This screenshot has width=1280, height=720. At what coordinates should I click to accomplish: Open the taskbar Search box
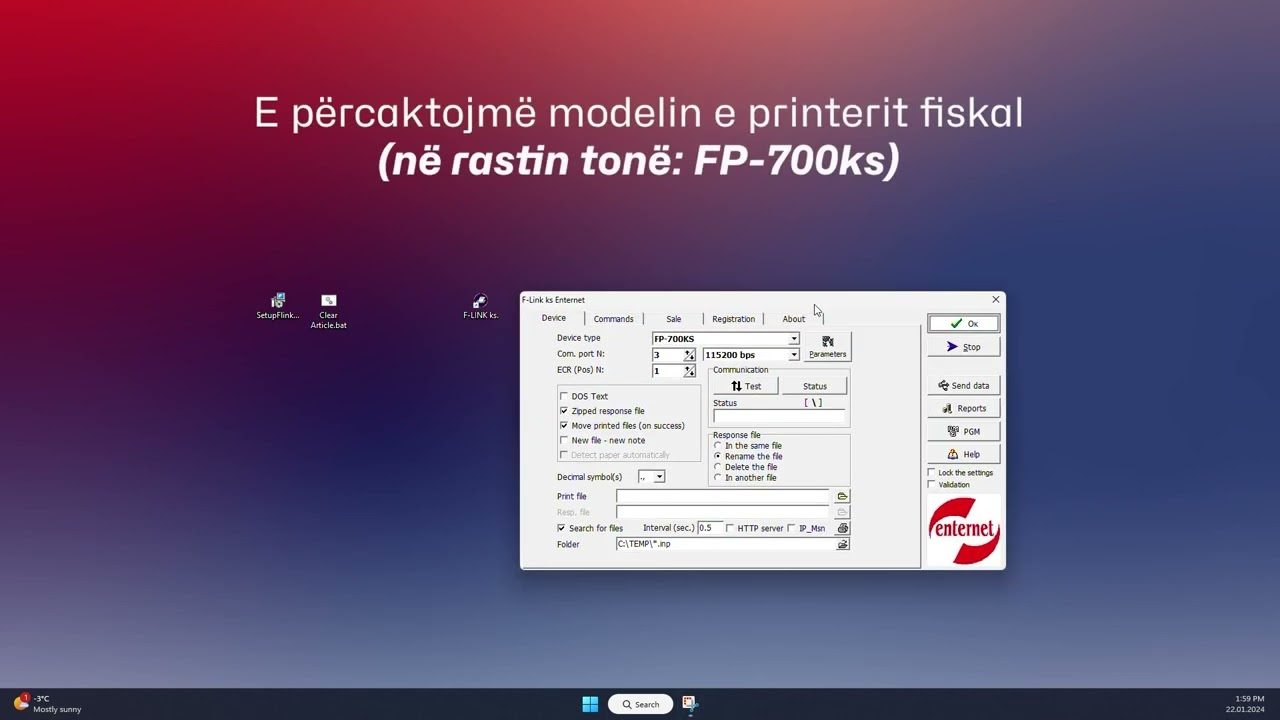point(640,704)
